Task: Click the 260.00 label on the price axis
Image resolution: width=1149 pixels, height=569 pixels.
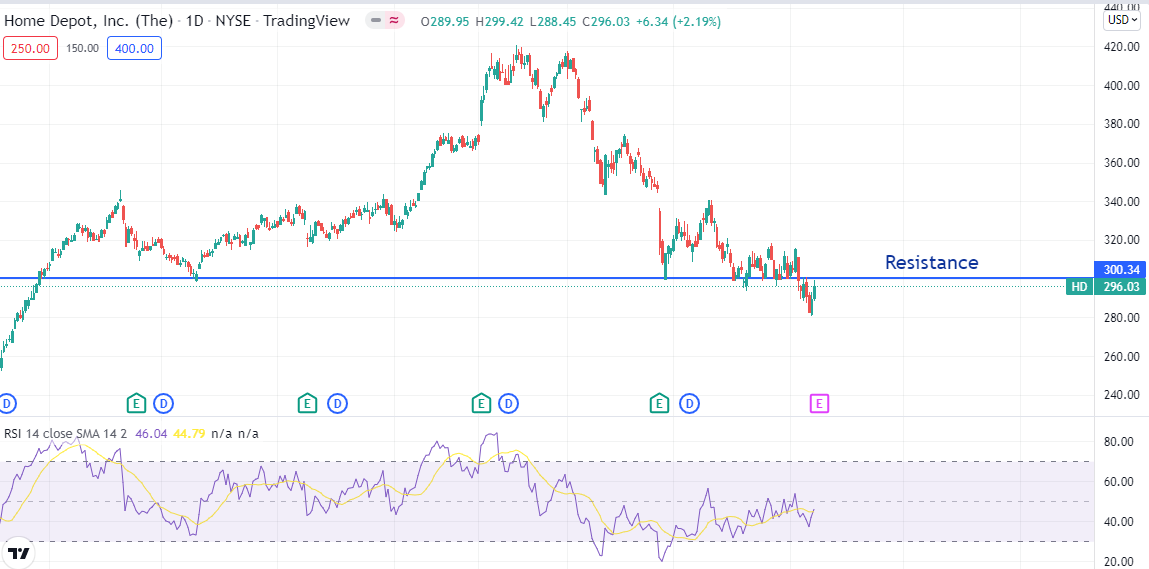Action: [1122, 356]
